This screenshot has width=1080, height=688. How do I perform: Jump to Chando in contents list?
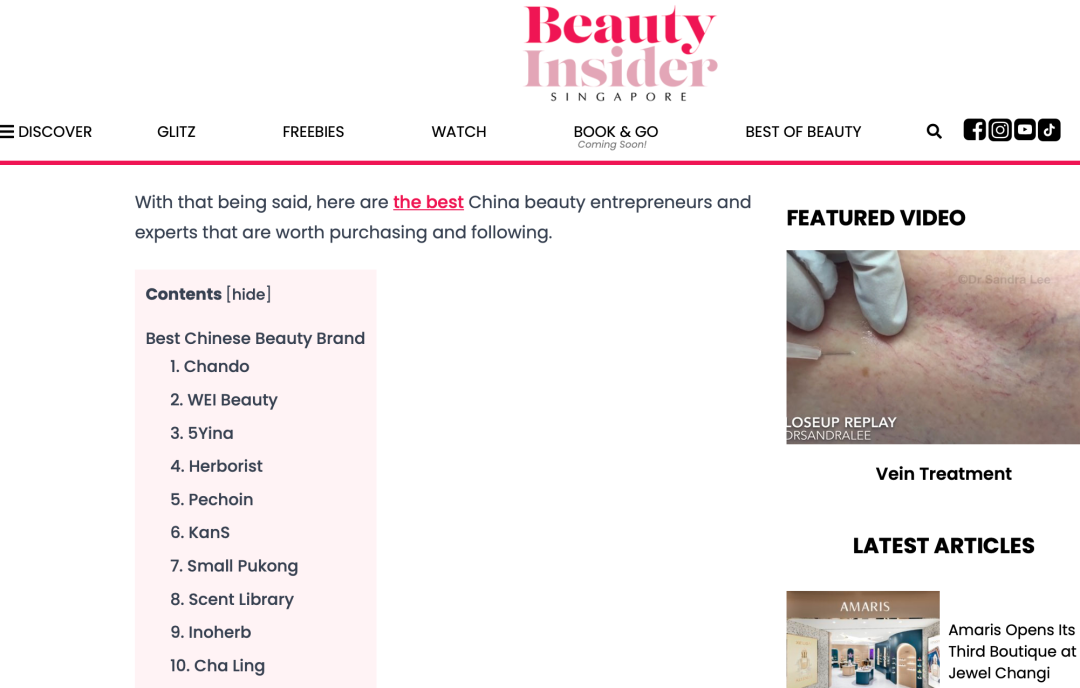pos(209,366)
